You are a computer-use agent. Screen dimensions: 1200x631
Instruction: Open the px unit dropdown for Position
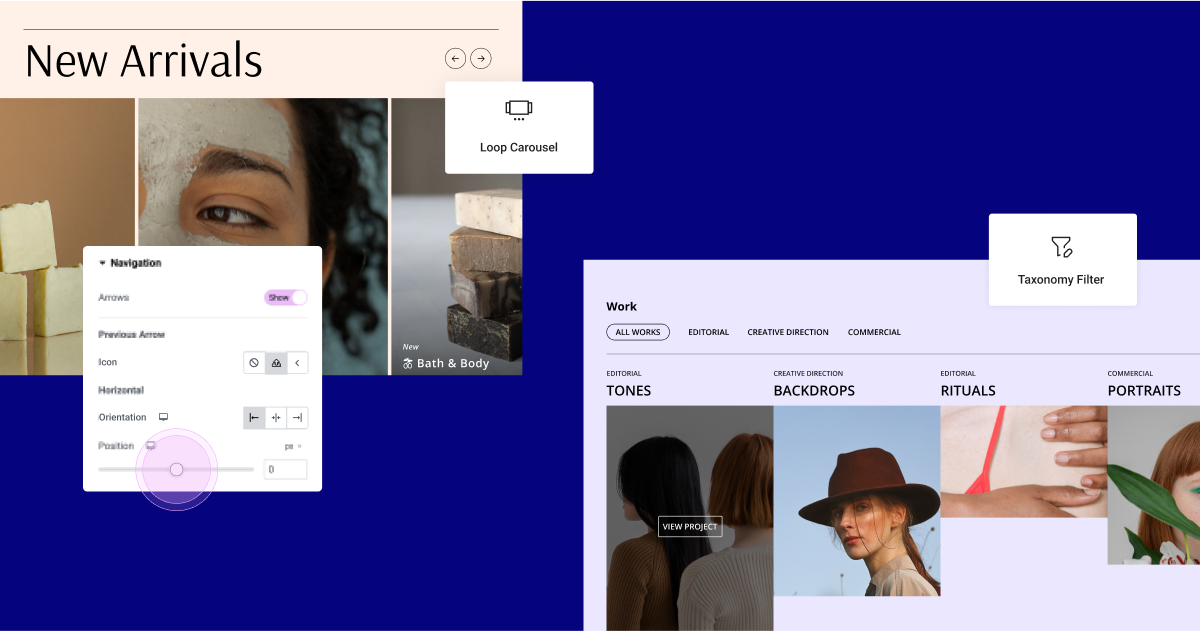293,446
